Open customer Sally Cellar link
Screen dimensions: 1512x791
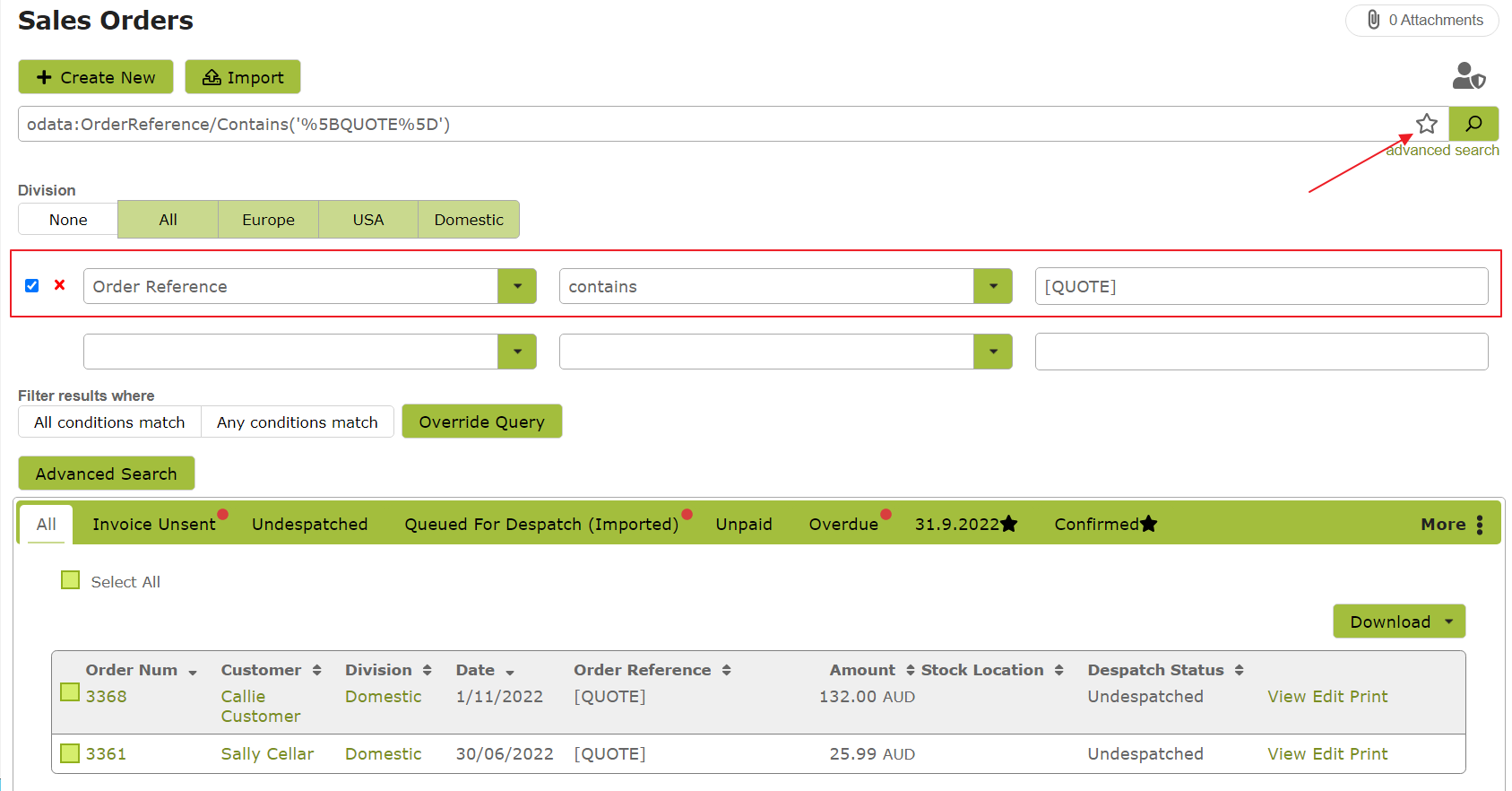point(267,754)
